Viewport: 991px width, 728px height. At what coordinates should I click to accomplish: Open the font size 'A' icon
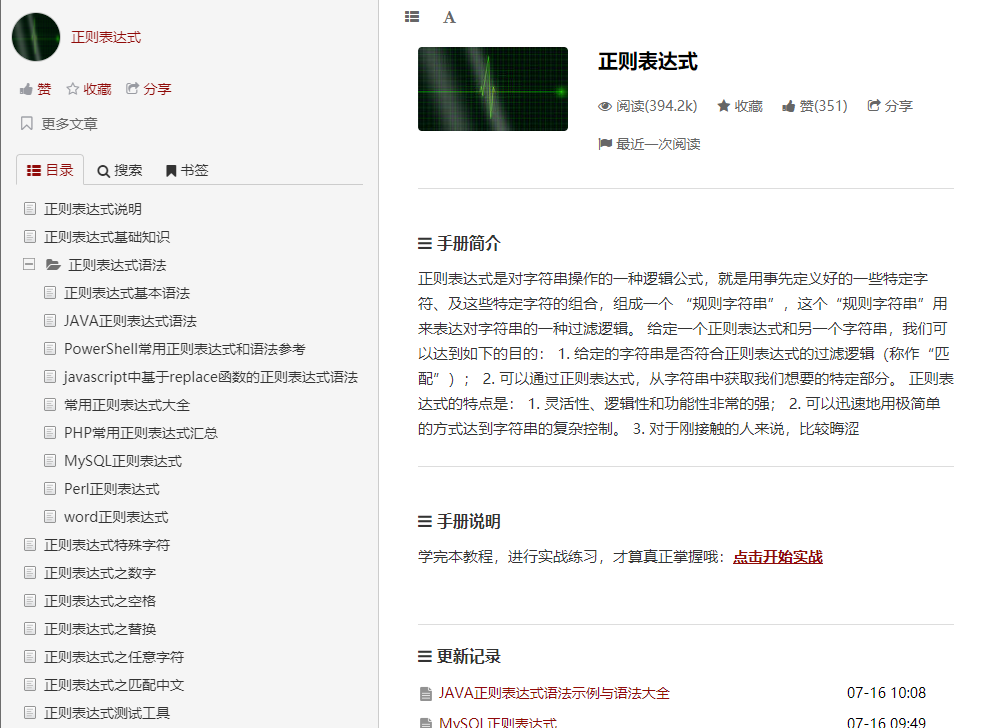(449, 17)
